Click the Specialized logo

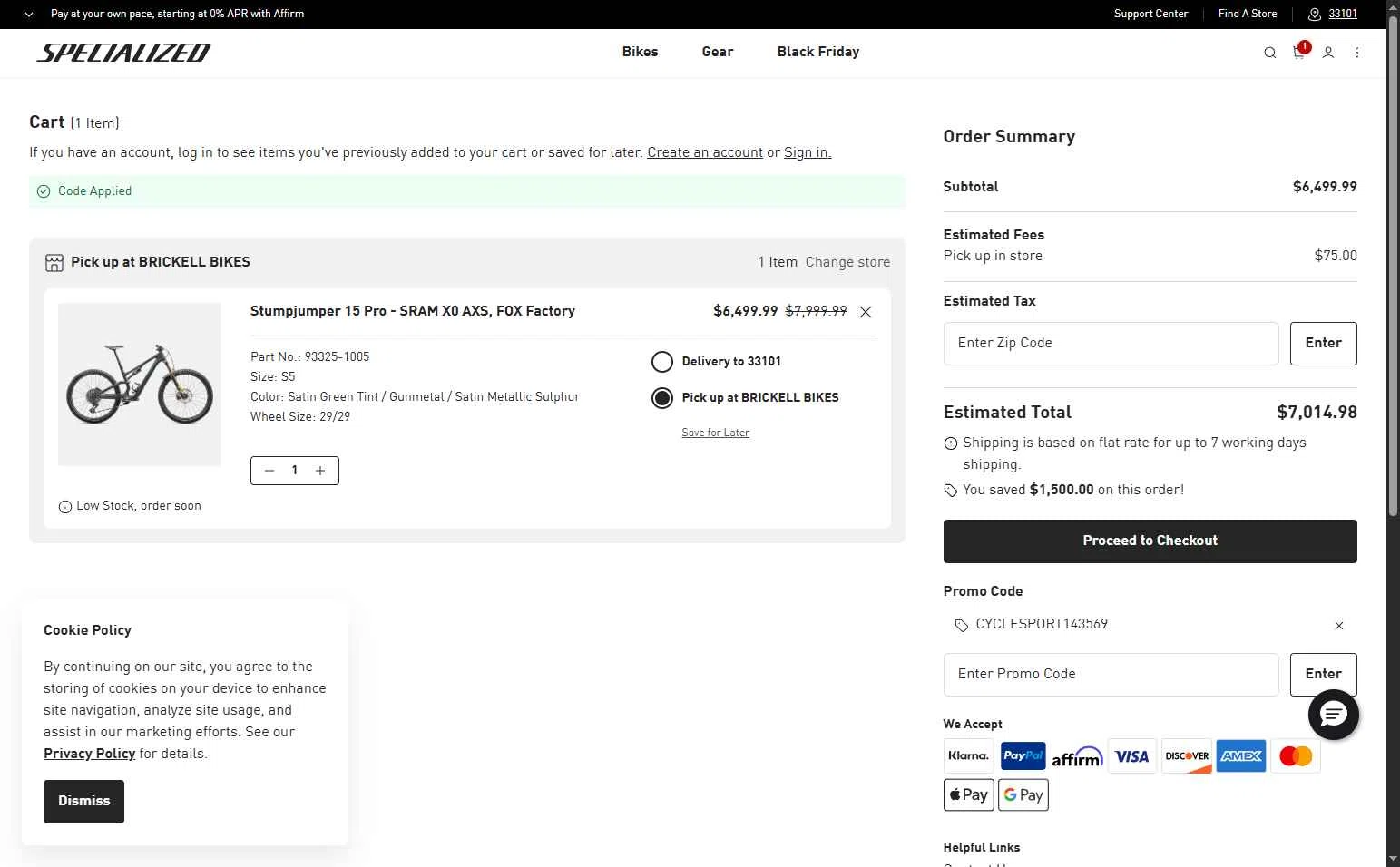123,53
